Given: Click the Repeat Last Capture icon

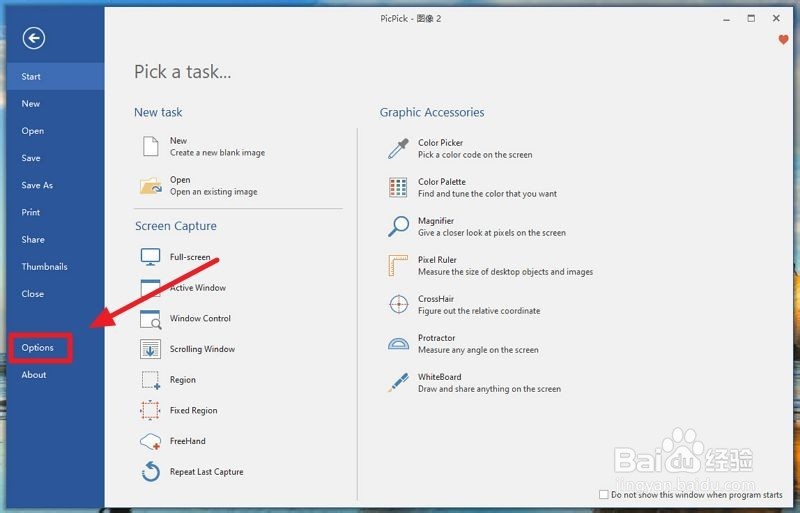Looking at the screenshot, I should pos(151,471).
